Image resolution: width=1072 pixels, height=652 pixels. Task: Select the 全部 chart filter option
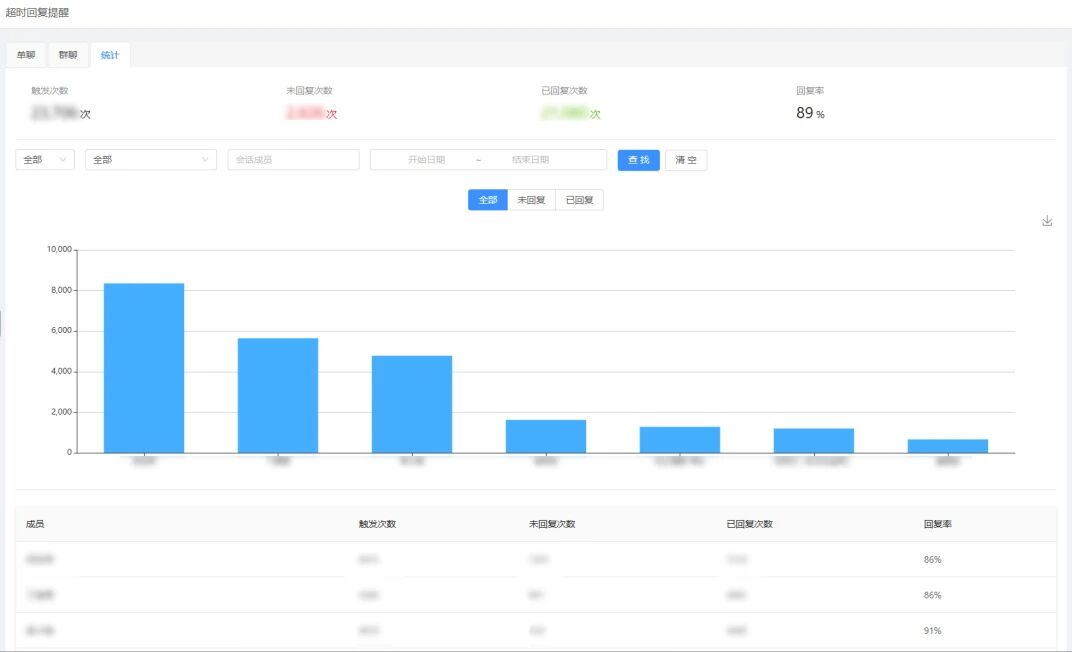(x=487, y=200)
